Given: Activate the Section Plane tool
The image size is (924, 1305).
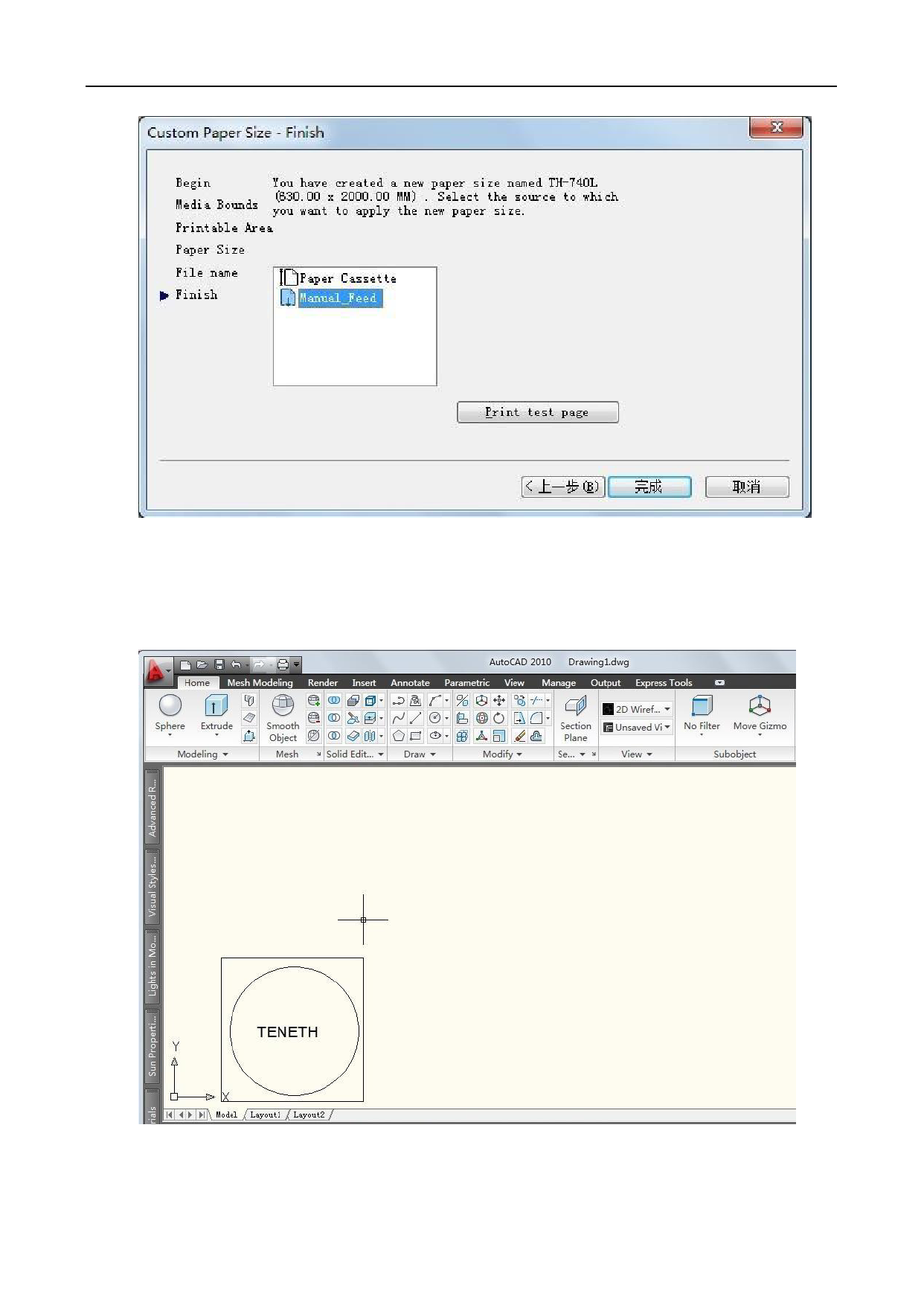Looking at the screenshot, I should (x=575, y=706).
